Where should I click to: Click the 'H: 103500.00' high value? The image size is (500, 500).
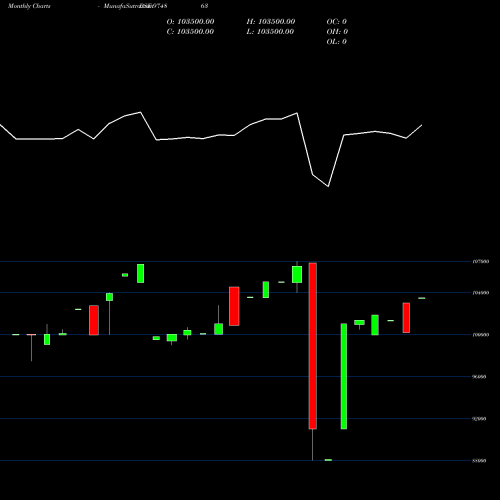[271, 22]
